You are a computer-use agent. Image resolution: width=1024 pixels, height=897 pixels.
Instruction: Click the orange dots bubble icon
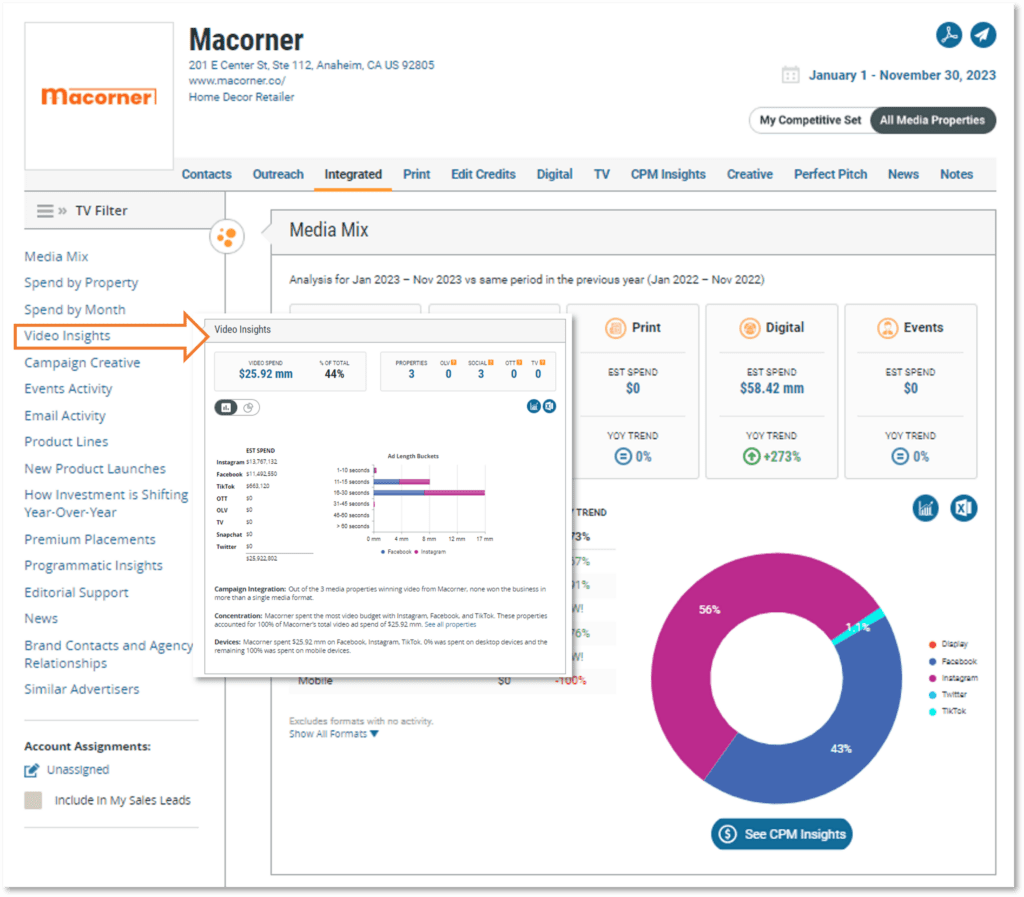coord(227,236)
